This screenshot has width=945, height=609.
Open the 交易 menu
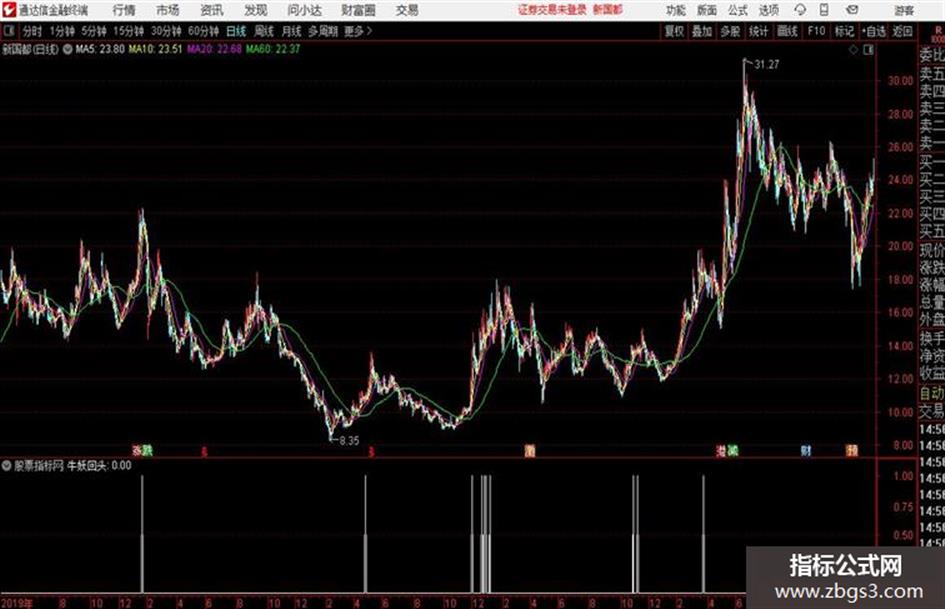[407, 10]
